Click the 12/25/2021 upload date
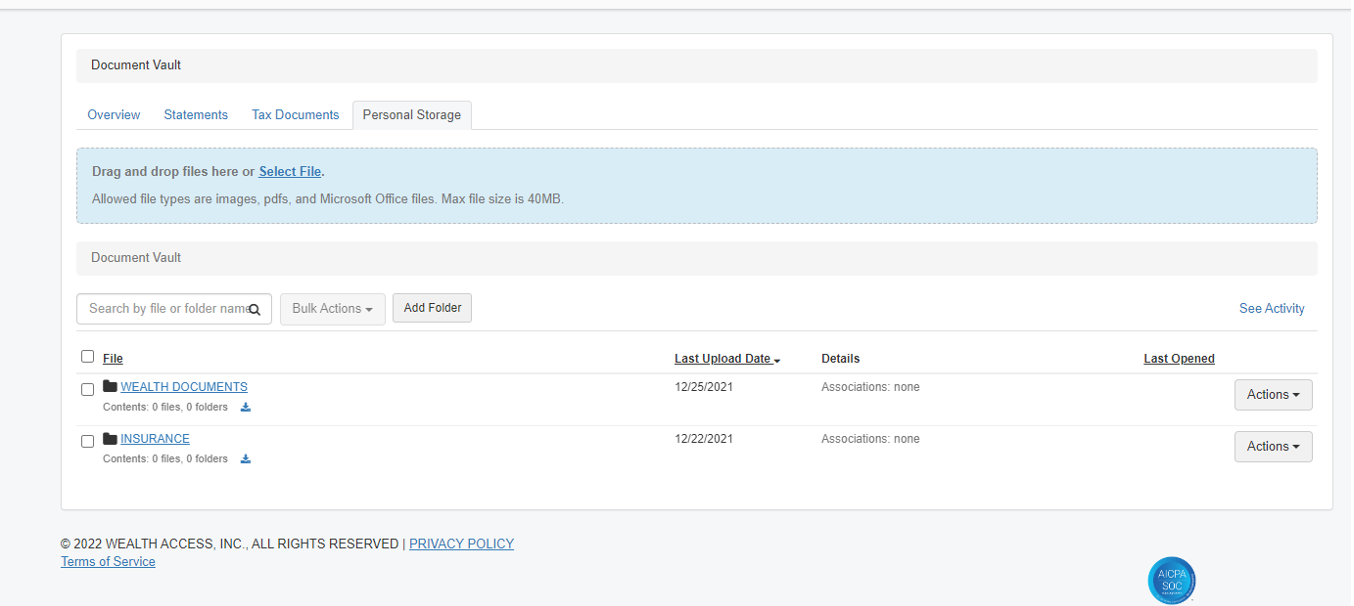 pos(704,387)
